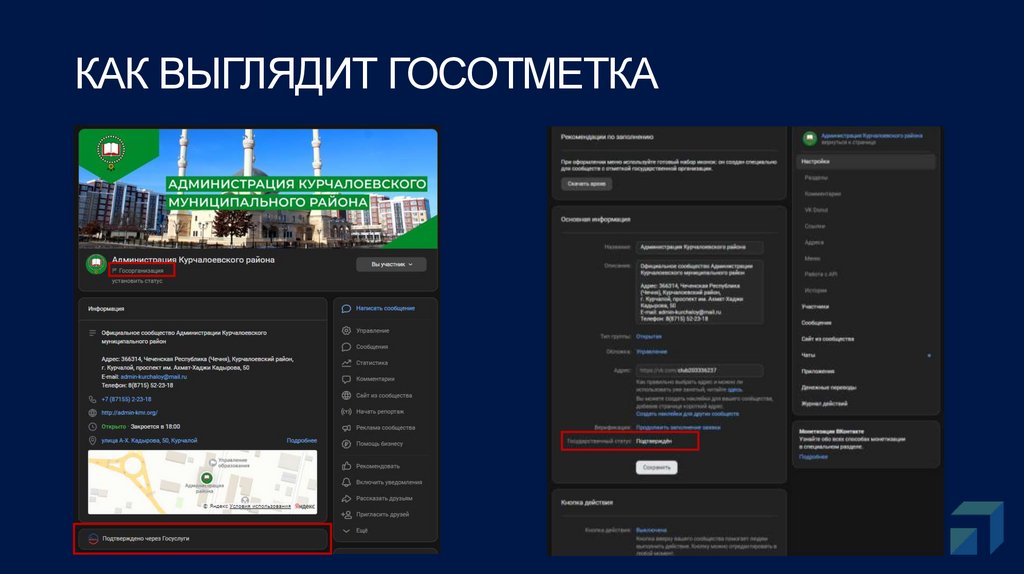1024x574 pixels.
Task: Click the Рекомендовать thumbs-up icon
Action: [346, 466]
